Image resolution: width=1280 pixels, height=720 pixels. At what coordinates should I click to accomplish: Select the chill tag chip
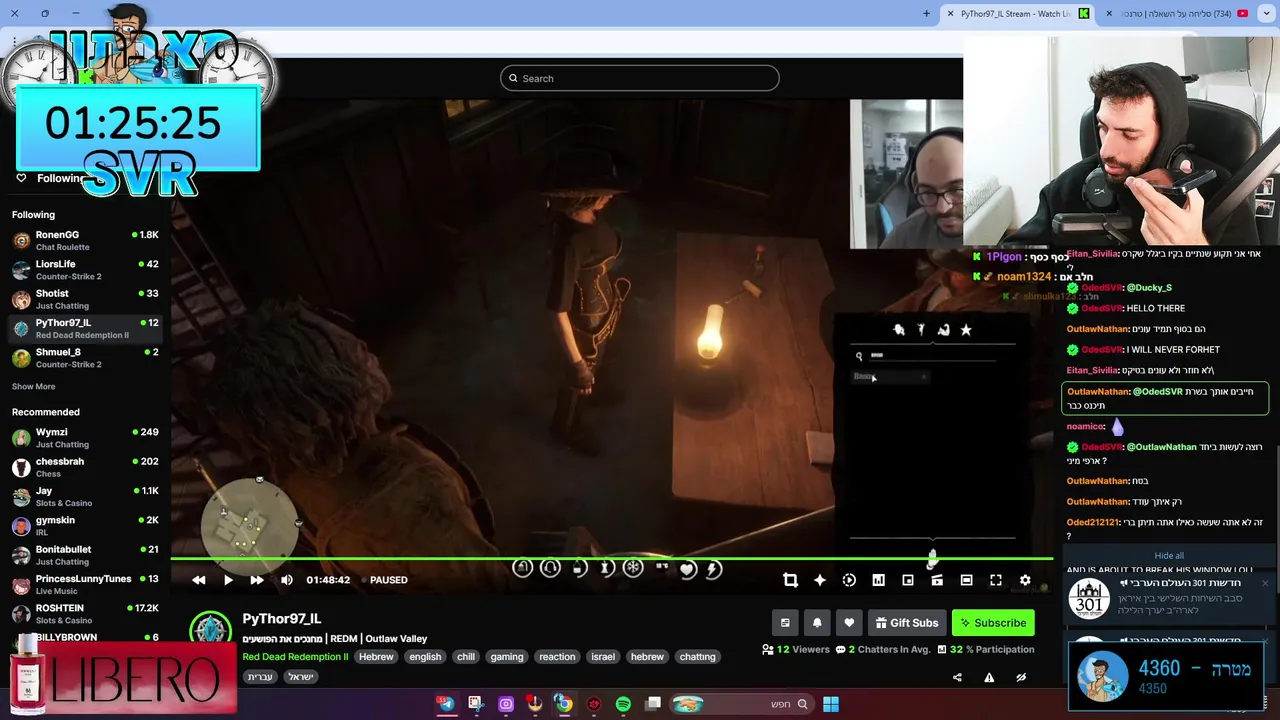pyautogui.click(x=466, y=657)
